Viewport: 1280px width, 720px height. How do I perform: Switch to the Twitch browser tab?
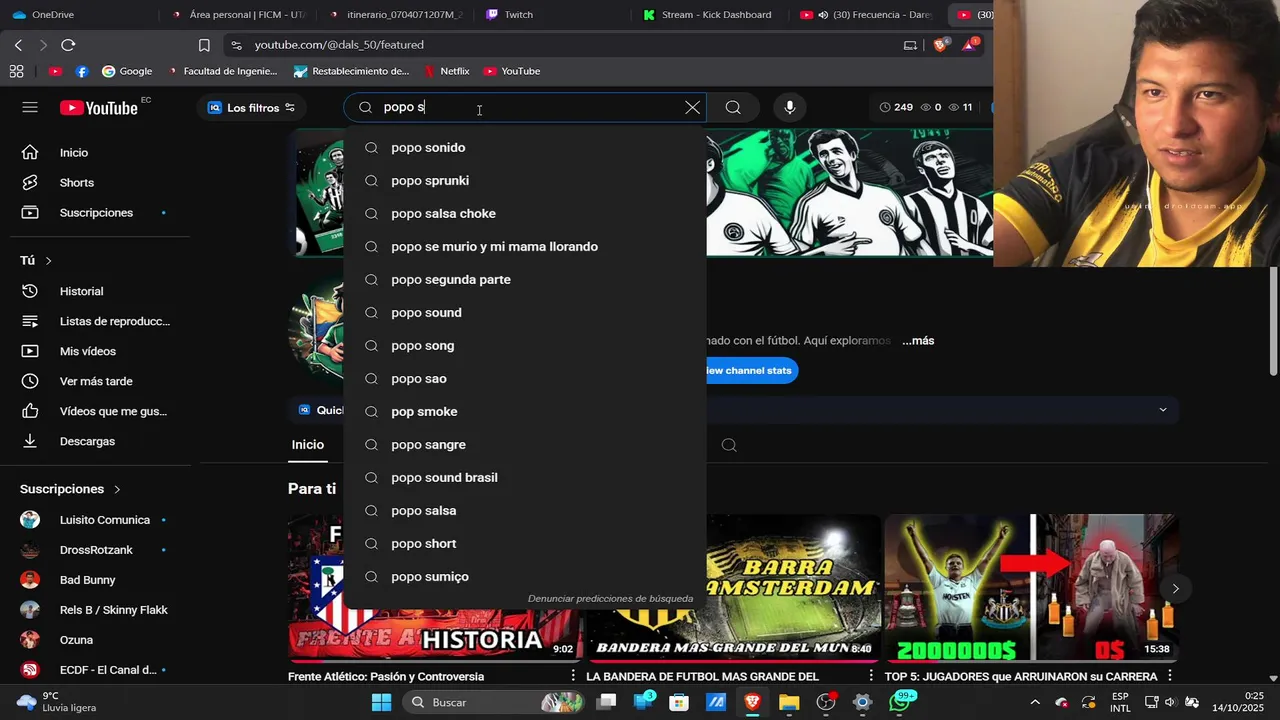click(x=518, y=15)
